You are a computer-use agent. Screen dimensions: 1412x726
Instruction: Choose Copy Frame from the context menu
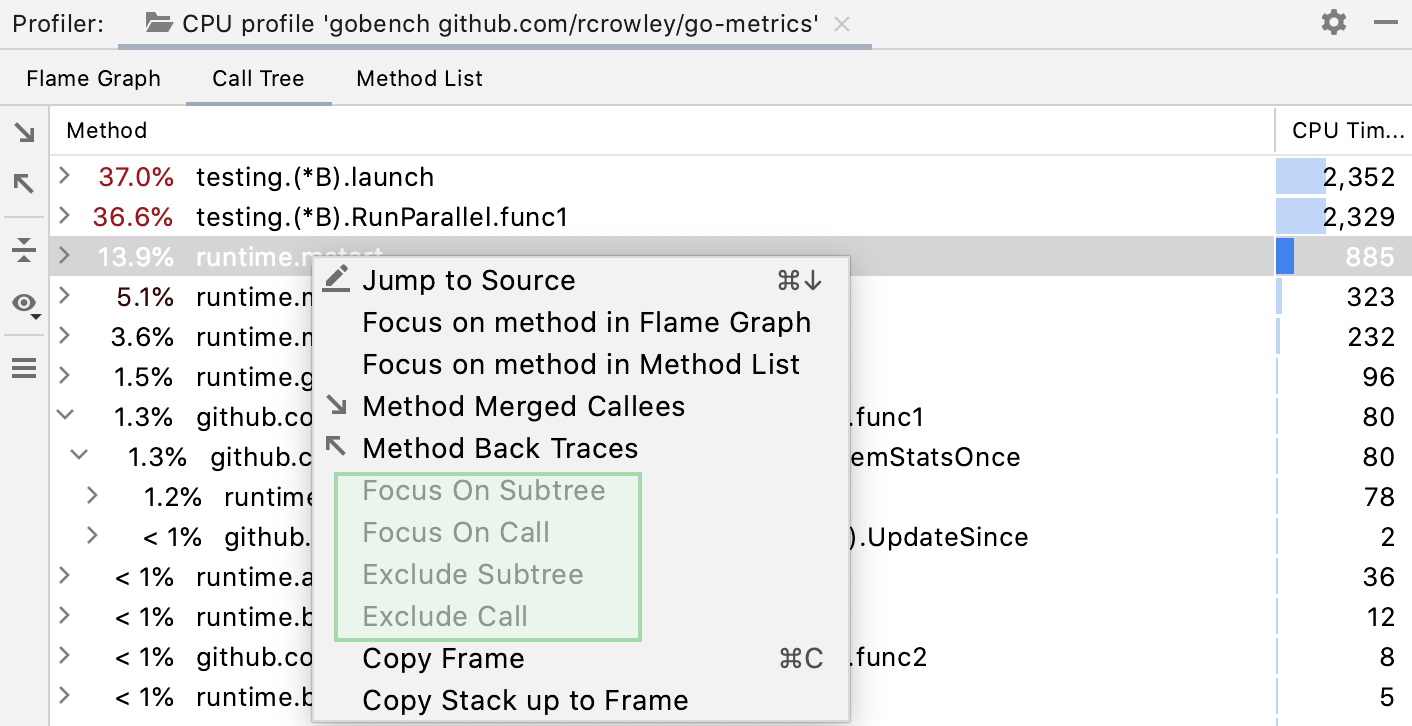click(x=443, y=659)
